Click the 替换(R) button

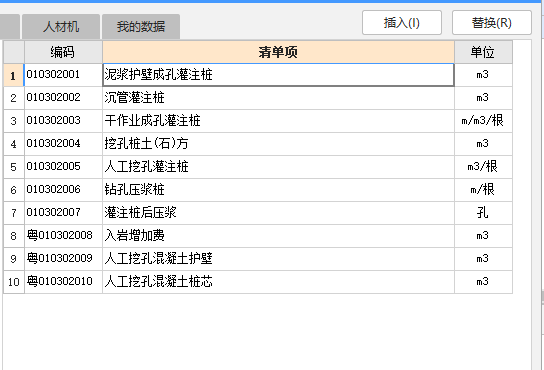coord(492,23)
